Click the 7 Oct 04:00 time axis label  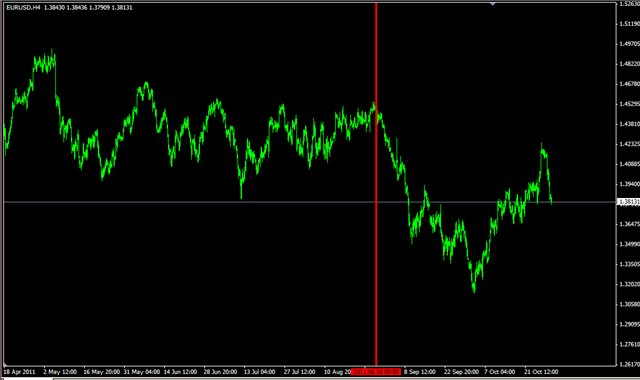click(x=500, y=372)
